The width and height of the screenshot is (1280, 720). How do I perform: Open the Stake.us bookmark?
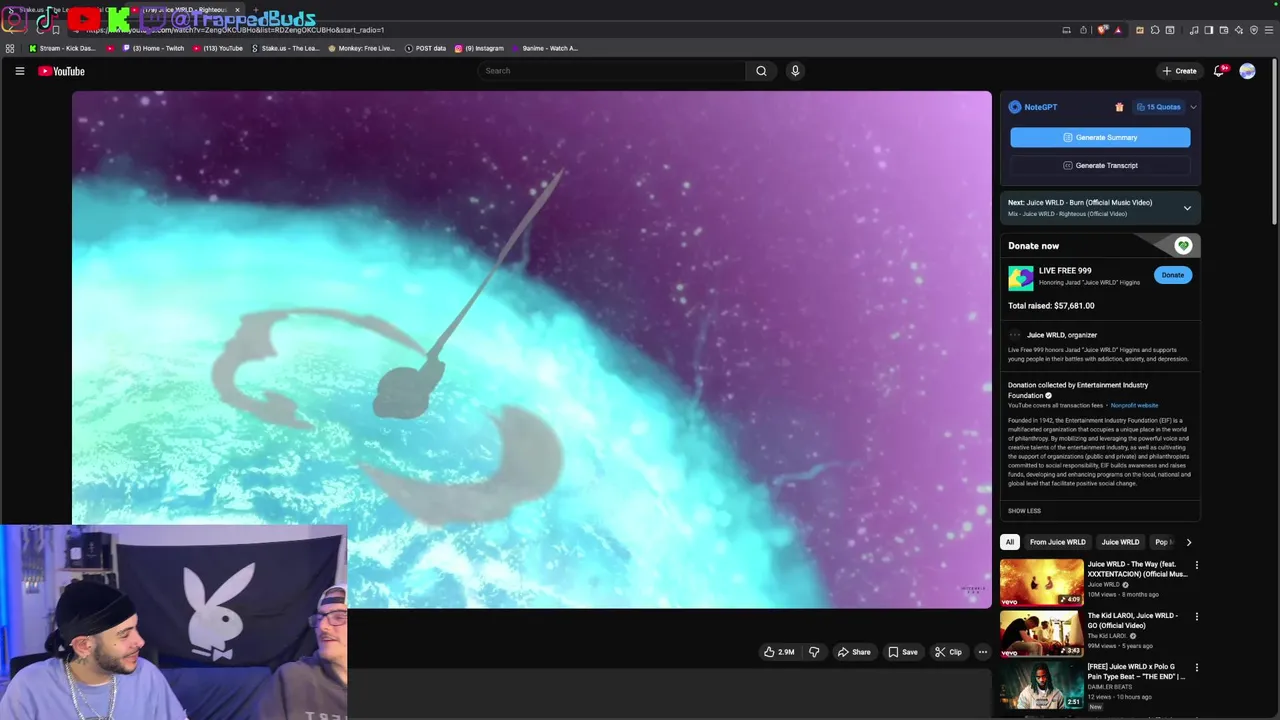(286, 48)
